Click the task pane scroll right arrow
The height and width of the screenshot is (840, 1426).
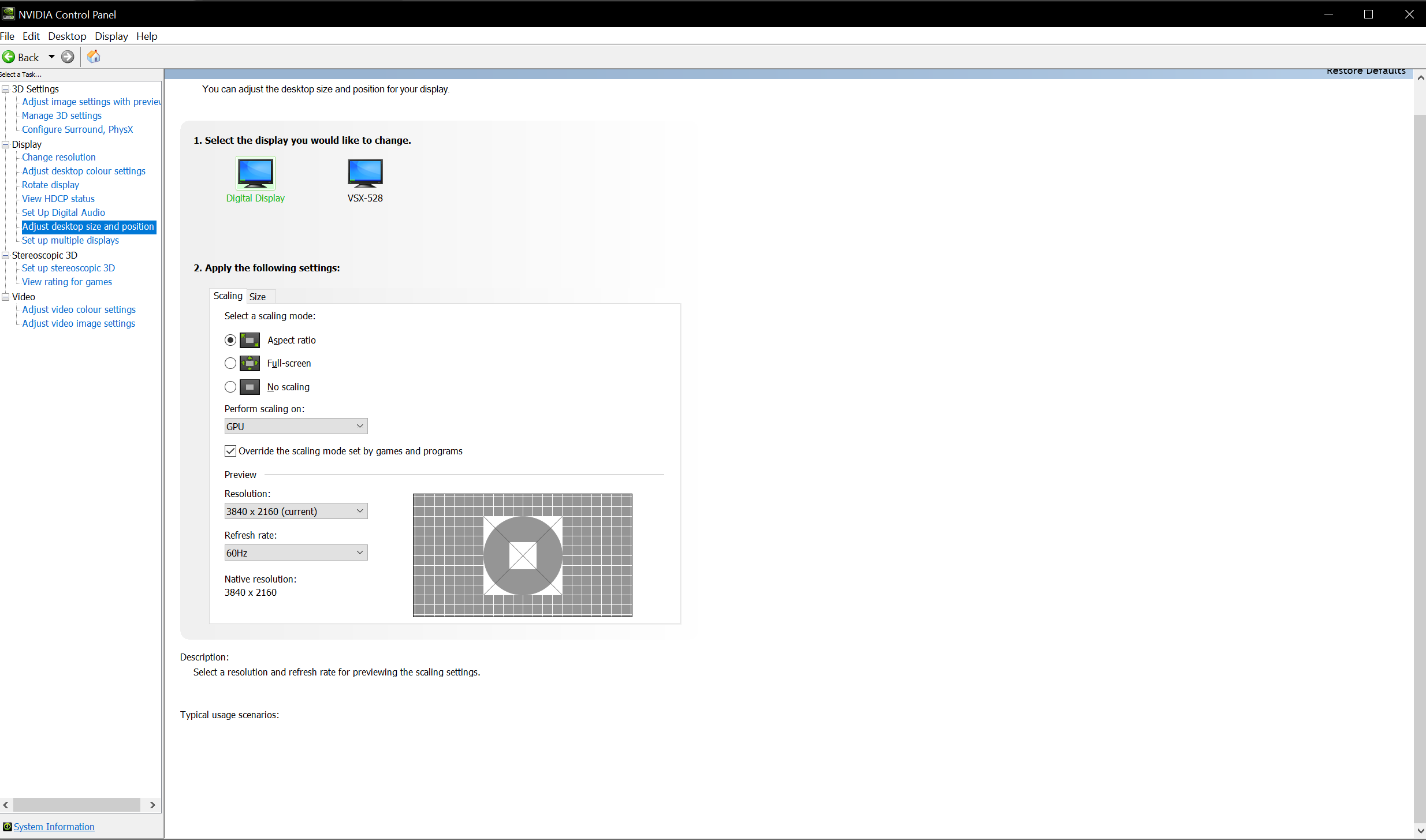152,805
